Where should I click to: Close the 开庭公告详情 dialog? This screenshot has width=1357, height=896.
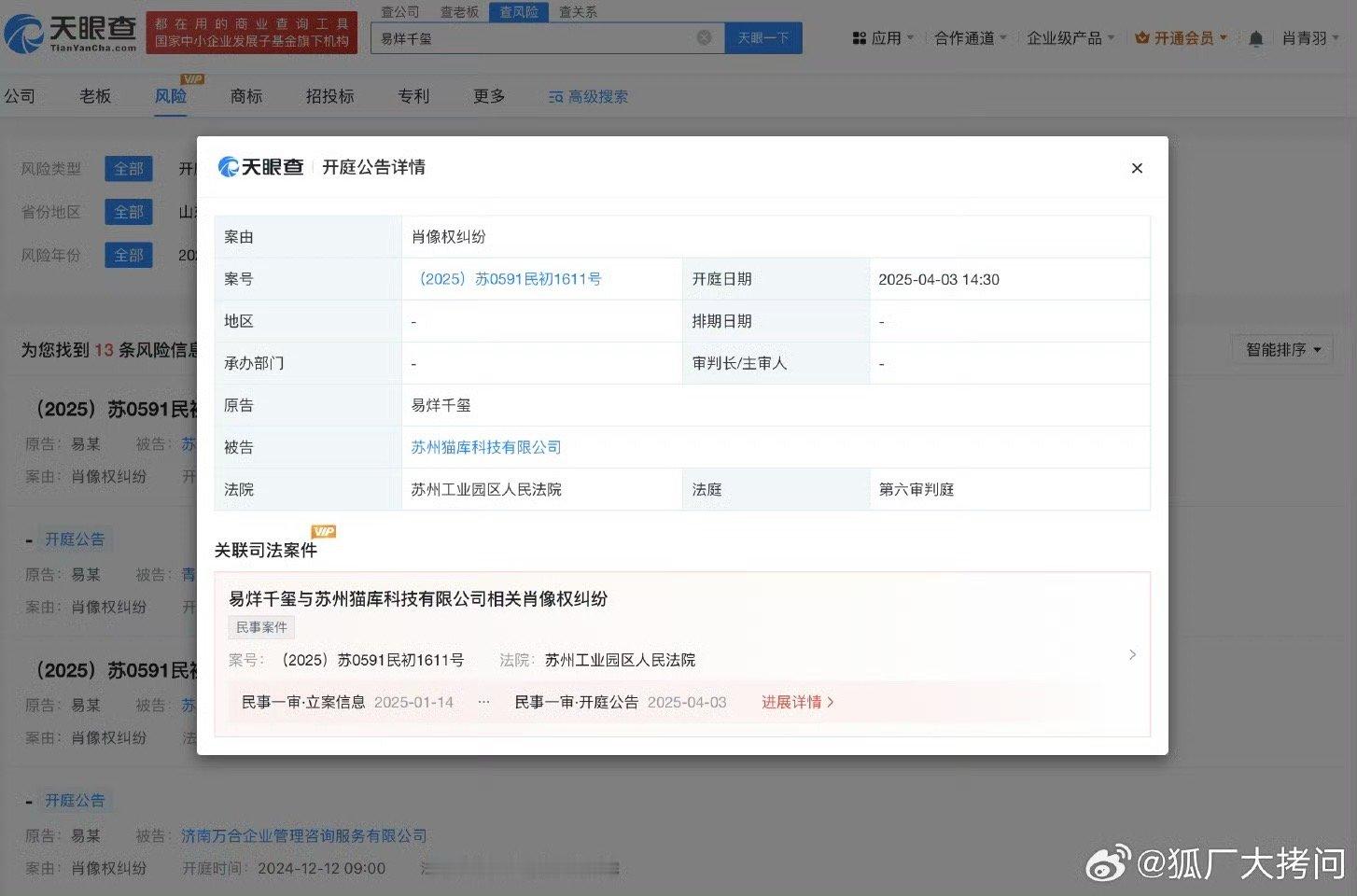coord(1137,168)
